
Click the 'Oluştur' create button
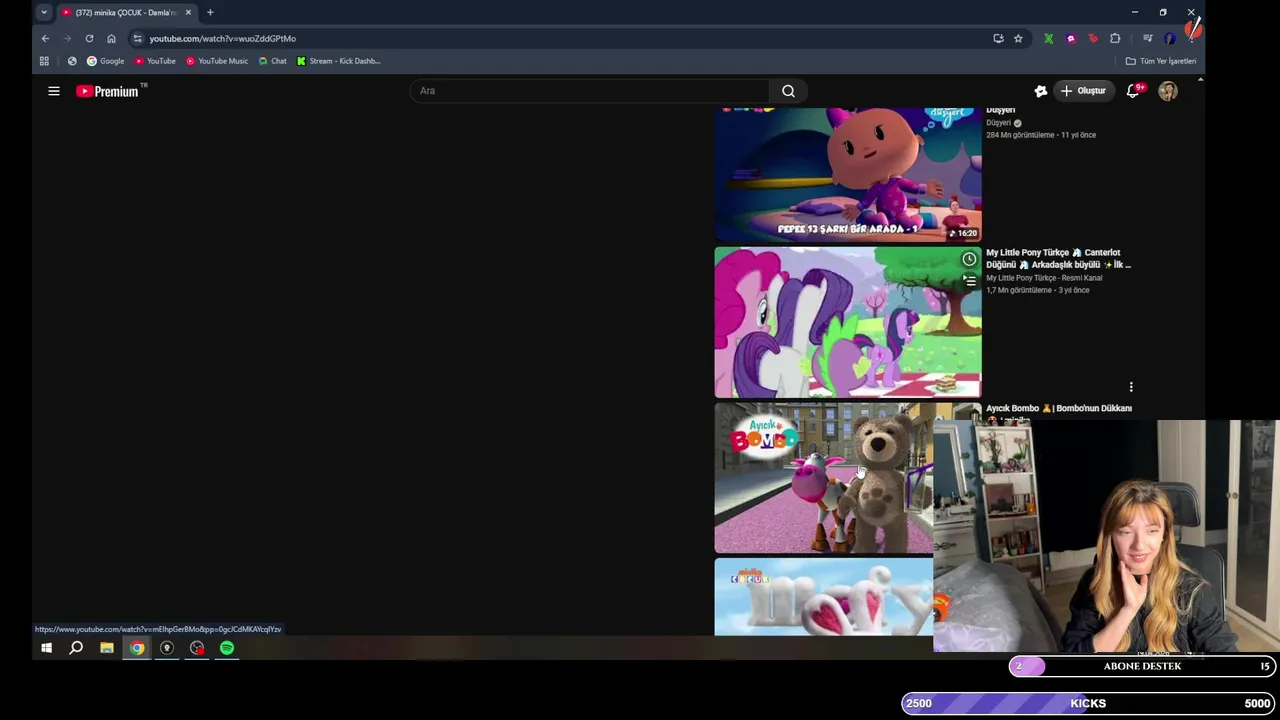click(x=1083, y=91)
